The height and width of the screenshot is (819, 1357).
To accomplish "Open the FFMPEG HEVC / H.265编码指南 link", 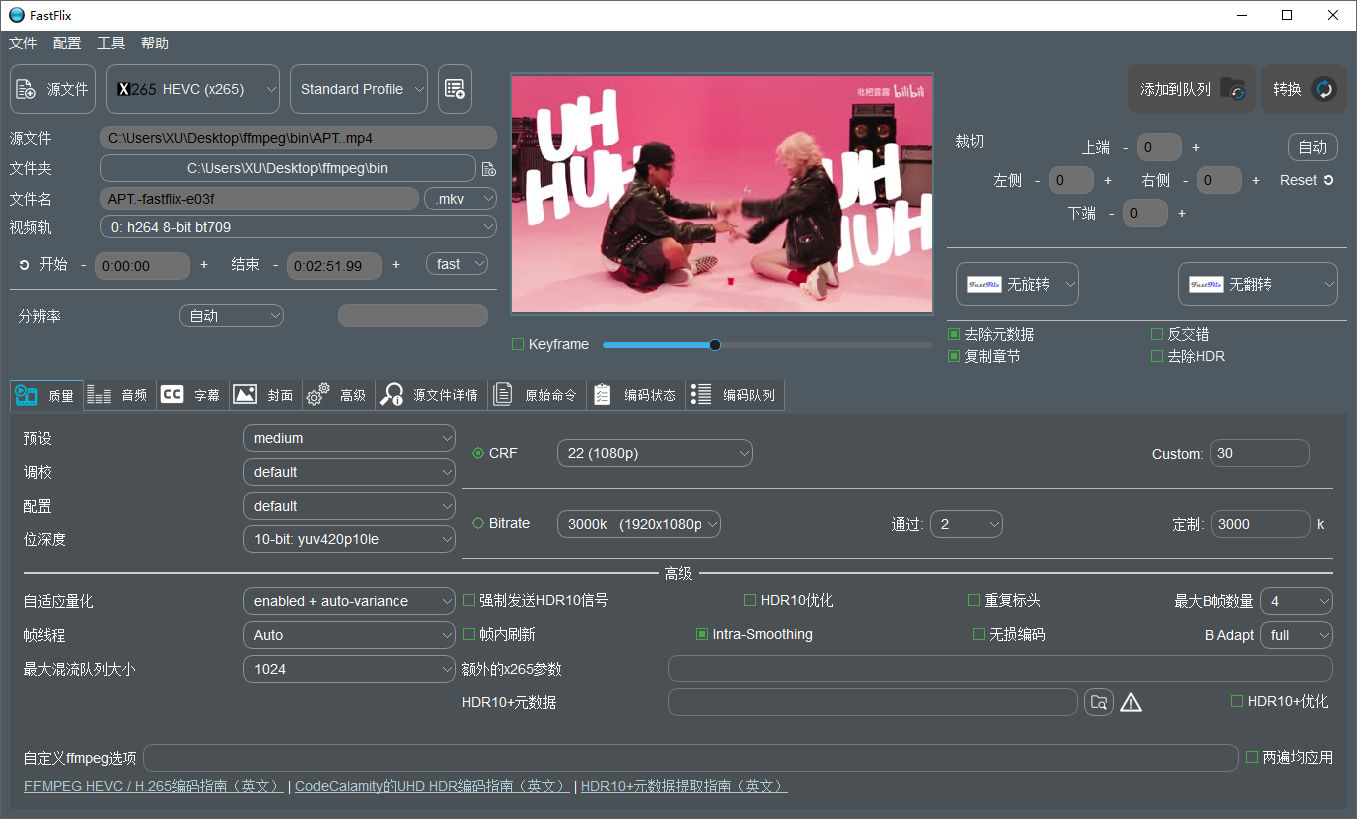I will (x=151, y=786).
